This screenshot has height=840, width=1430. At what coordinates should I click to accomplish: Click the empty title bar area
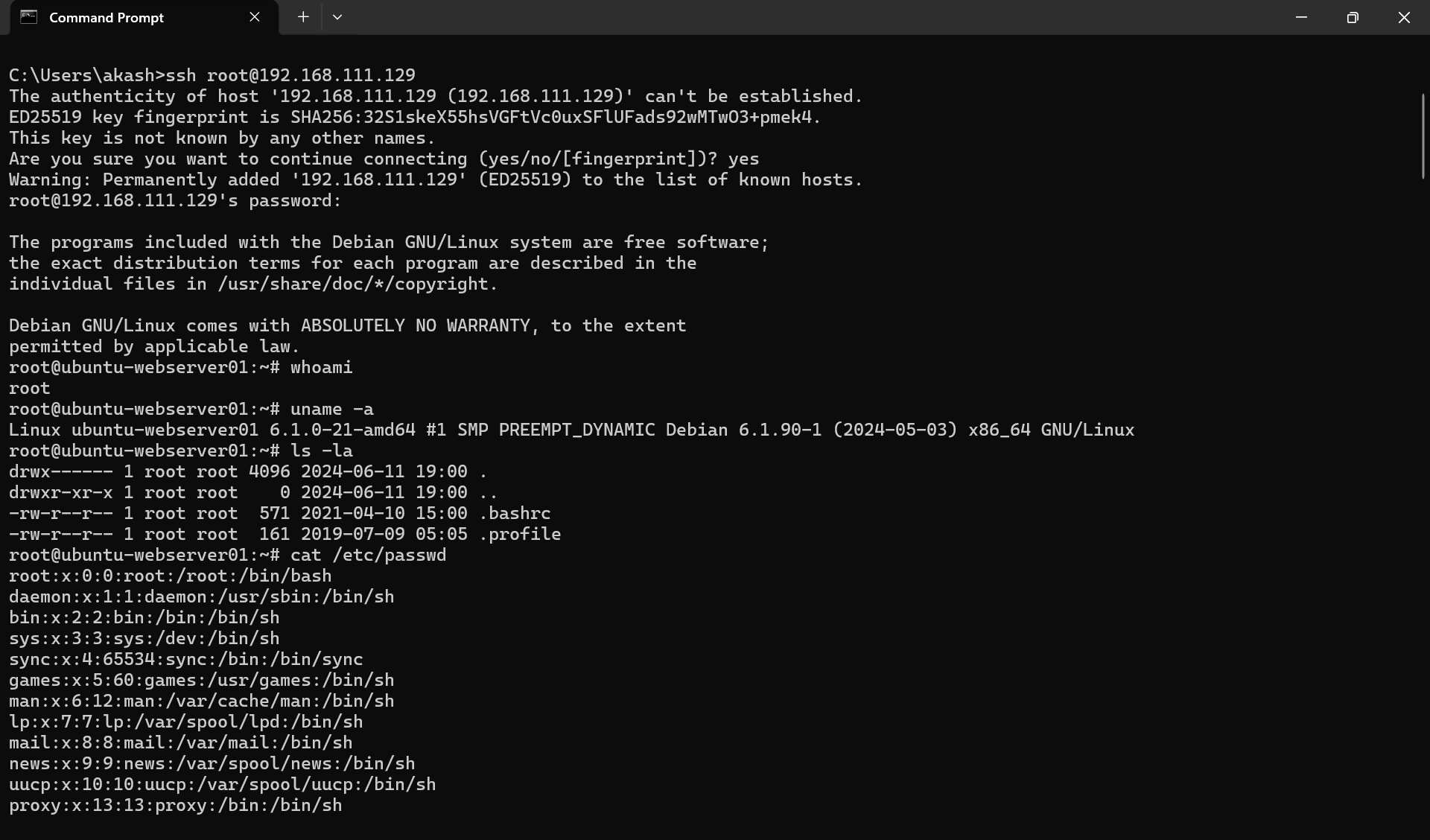click(812, 17)
